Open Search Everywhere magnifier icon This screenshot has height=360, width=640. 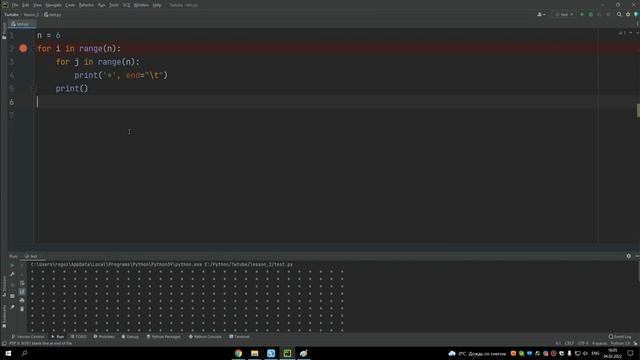pyautogui.click(x=619, y=15)
